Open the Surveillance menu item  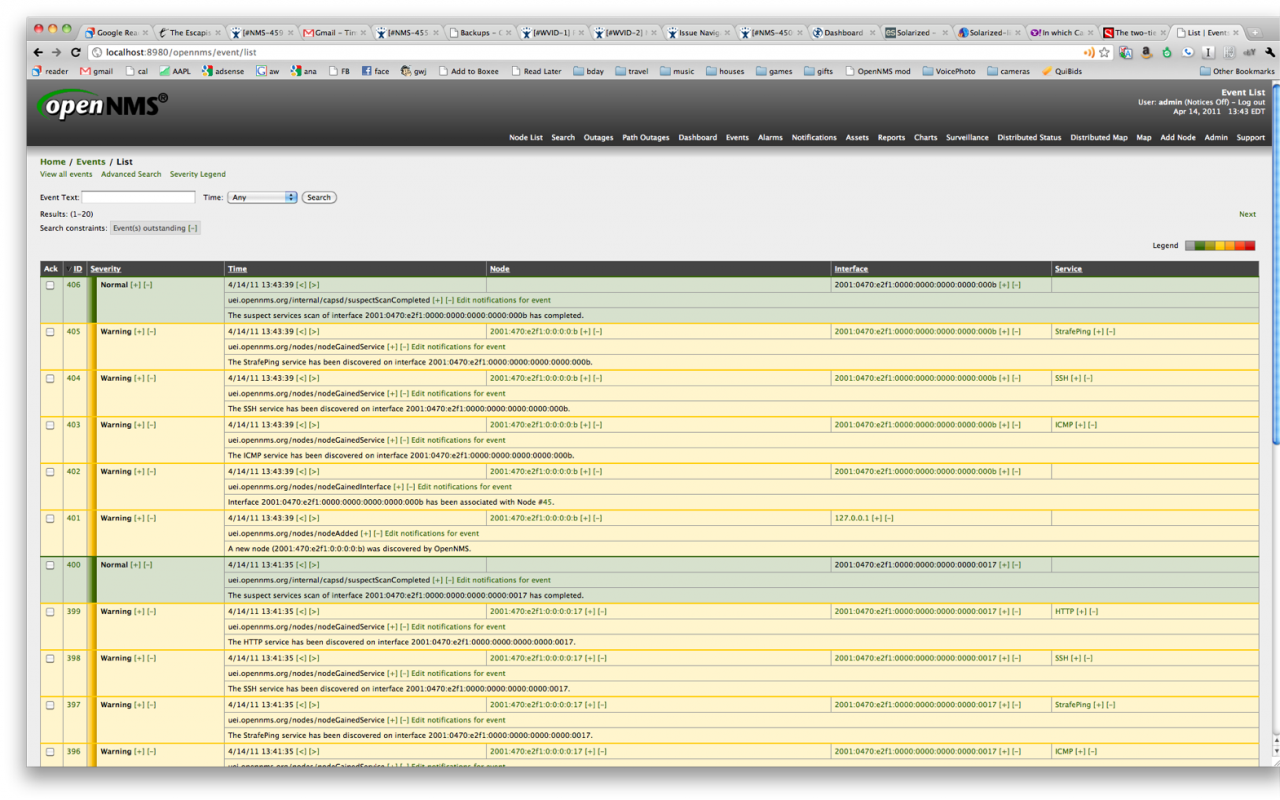coord(967,138)
